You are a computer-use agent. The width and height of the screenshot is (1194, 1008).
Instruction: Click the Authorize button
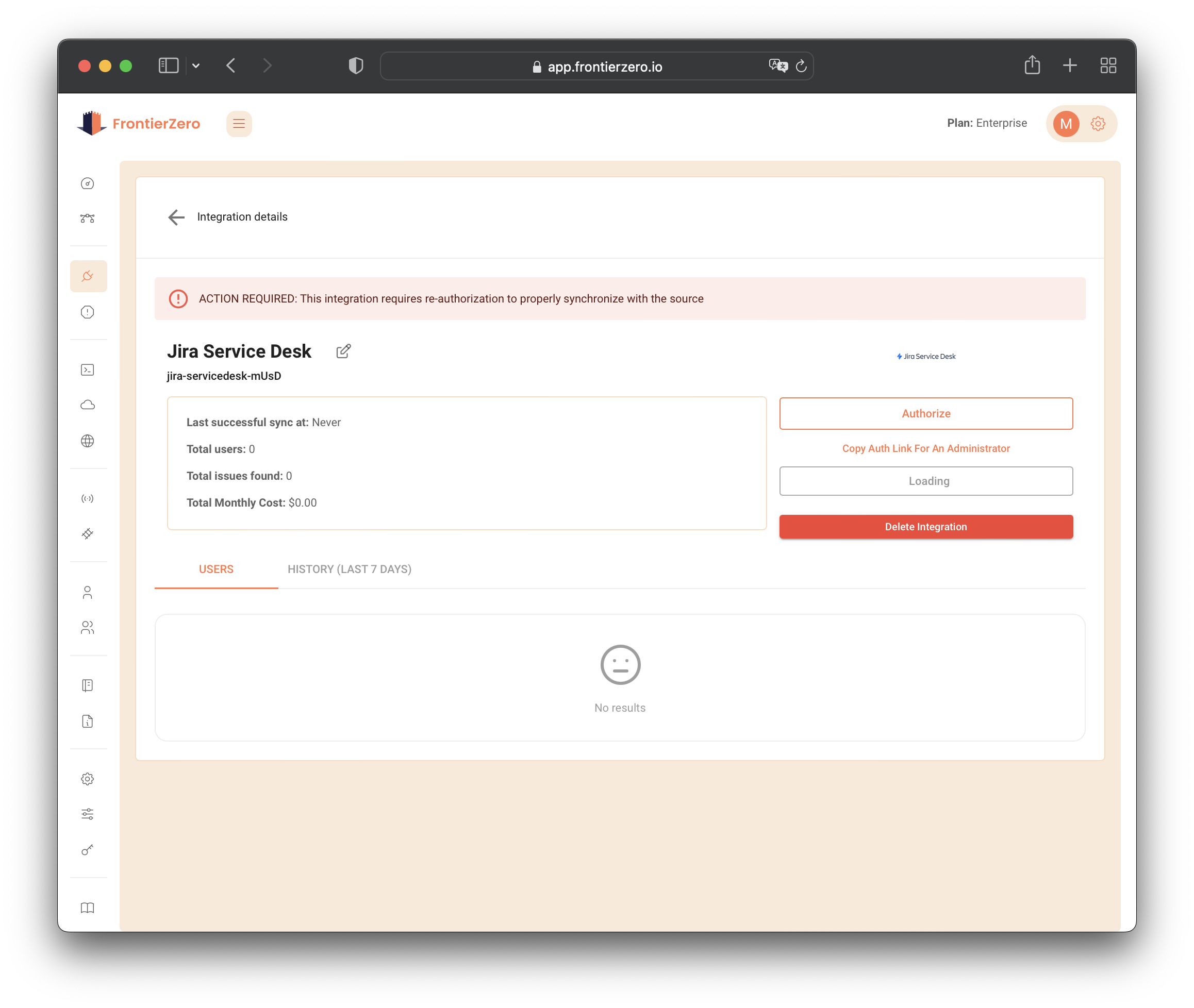(925, 414)
